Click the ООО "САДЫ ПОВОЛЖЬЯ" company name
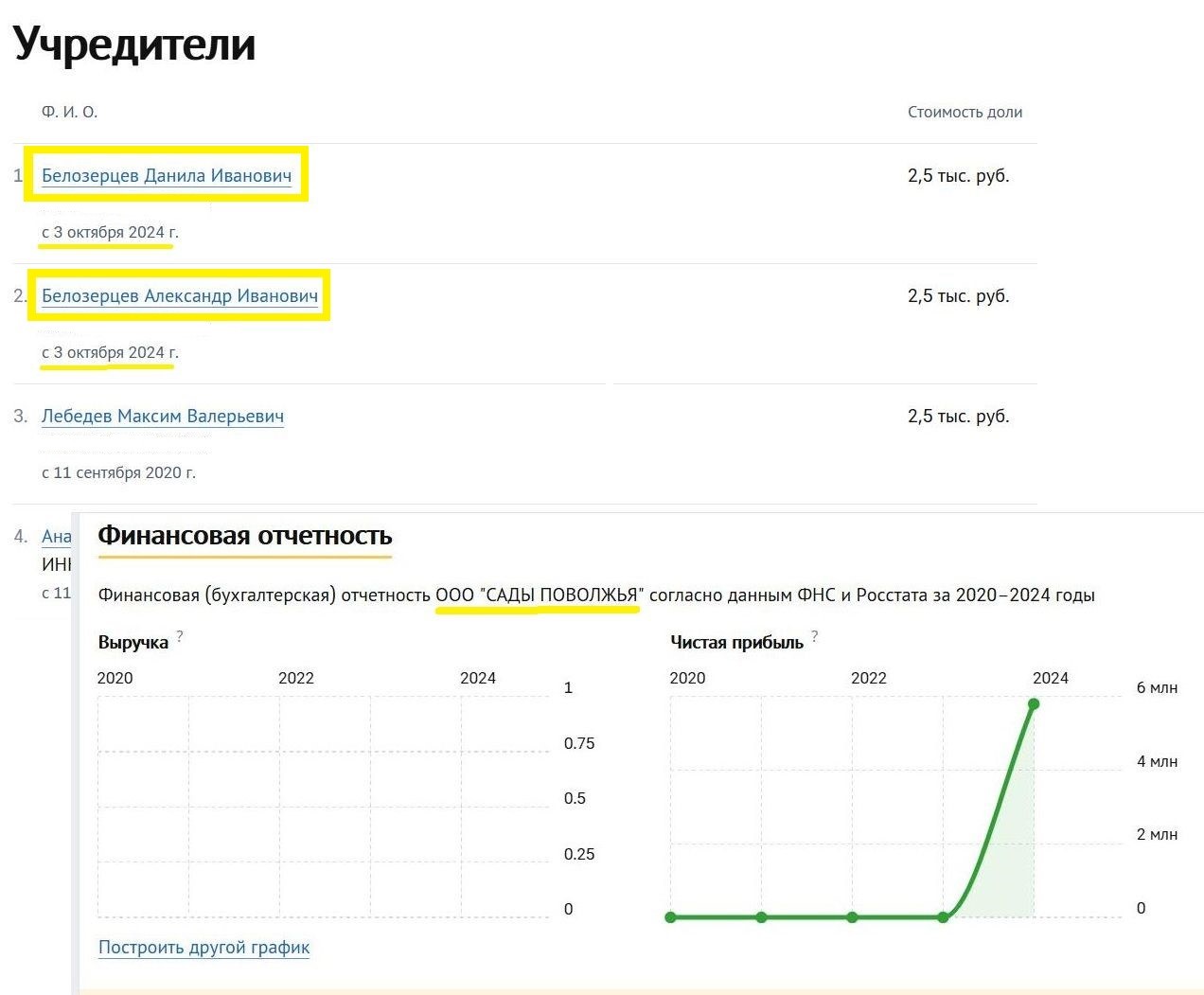Screen dimensions: 1204x995 [x=539, y=595]
